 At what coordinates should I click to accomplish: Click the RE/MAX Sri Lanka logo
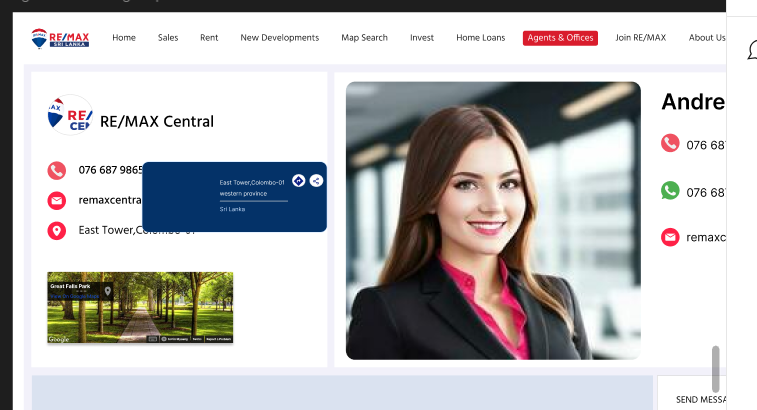tap(60, 38)
